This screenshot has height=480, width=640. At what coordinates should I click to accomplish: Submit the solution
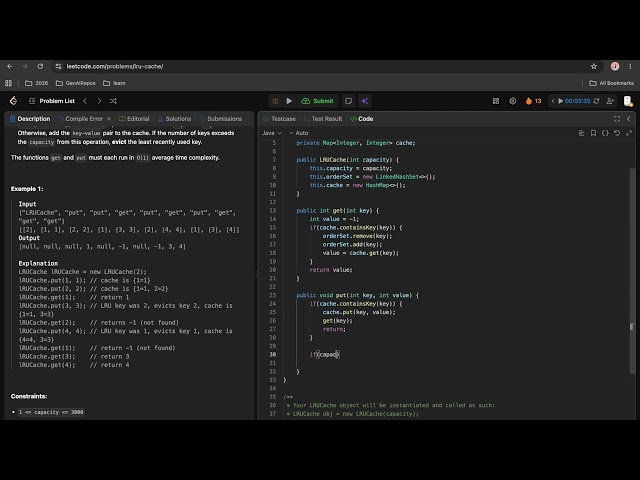pos(318,101)
